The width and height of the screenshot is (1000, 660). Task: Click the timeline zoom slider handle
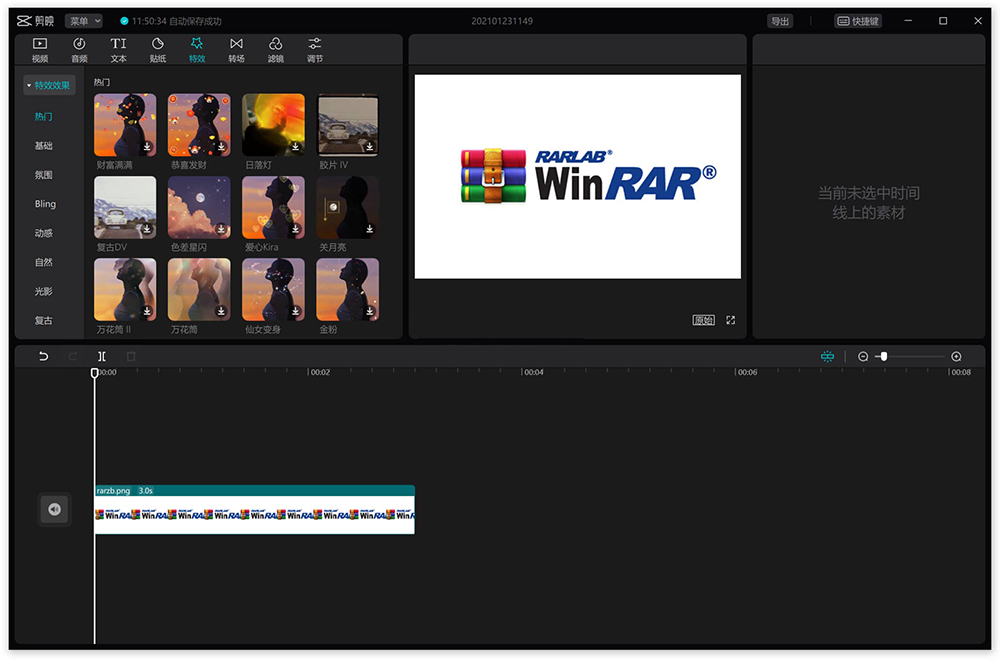pos(883,356)
